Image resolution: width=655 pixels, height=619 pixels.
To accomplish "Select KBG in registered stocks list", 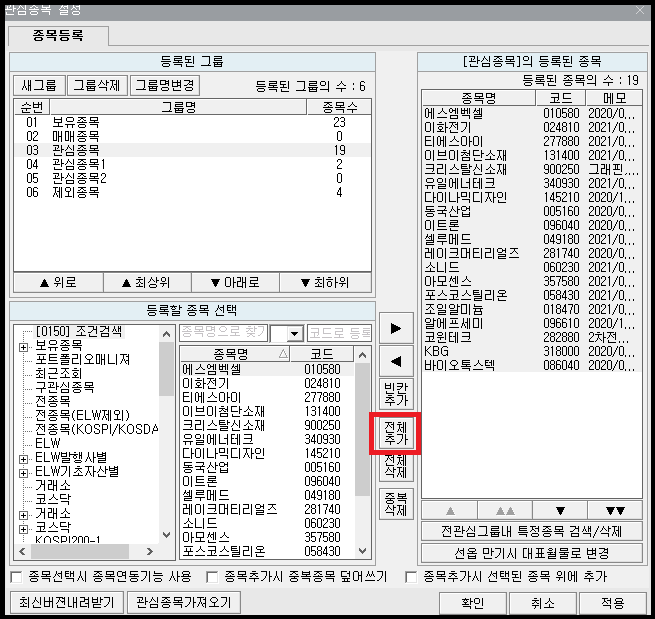I will (532, 351).
